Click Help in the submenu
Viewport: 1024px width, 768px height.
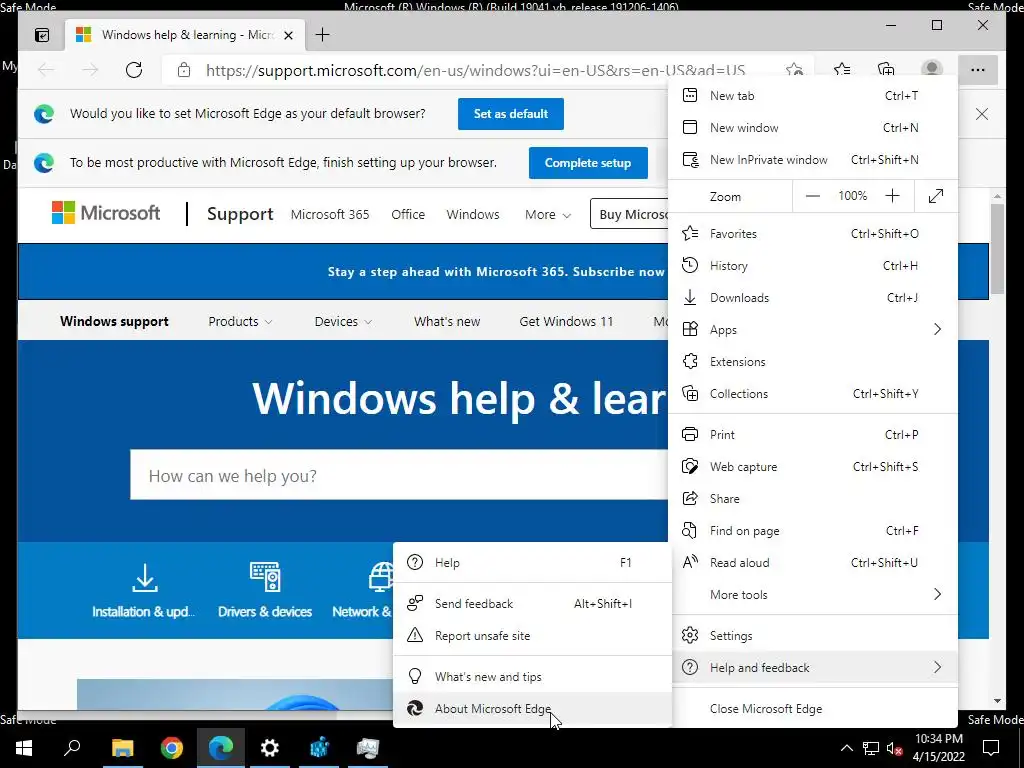(532, 563)
